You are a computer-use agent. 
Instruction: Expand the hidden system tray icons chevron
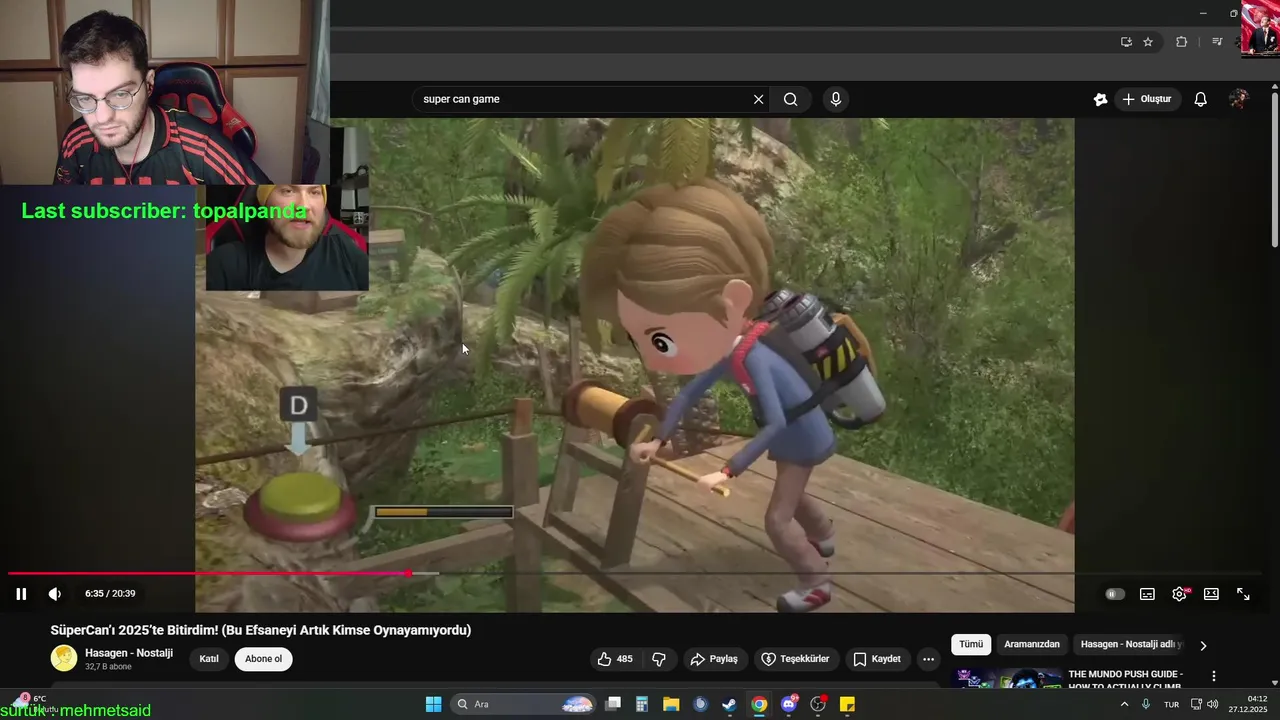pos(1124,704)
